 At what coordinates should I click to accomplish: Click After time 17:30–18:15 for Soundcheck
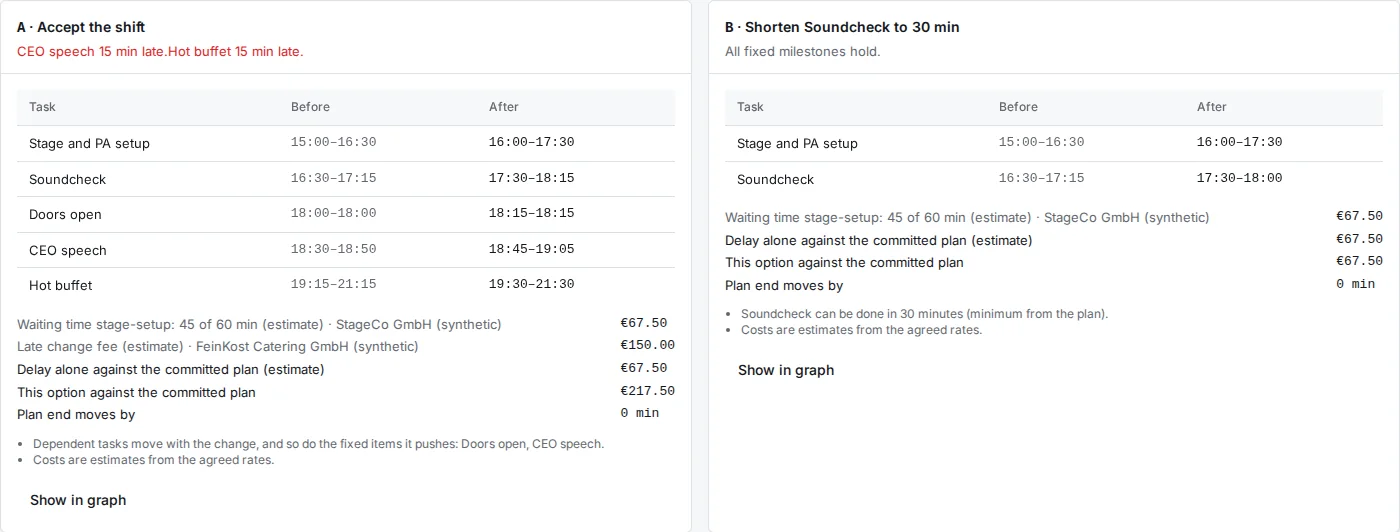(532, 178)
